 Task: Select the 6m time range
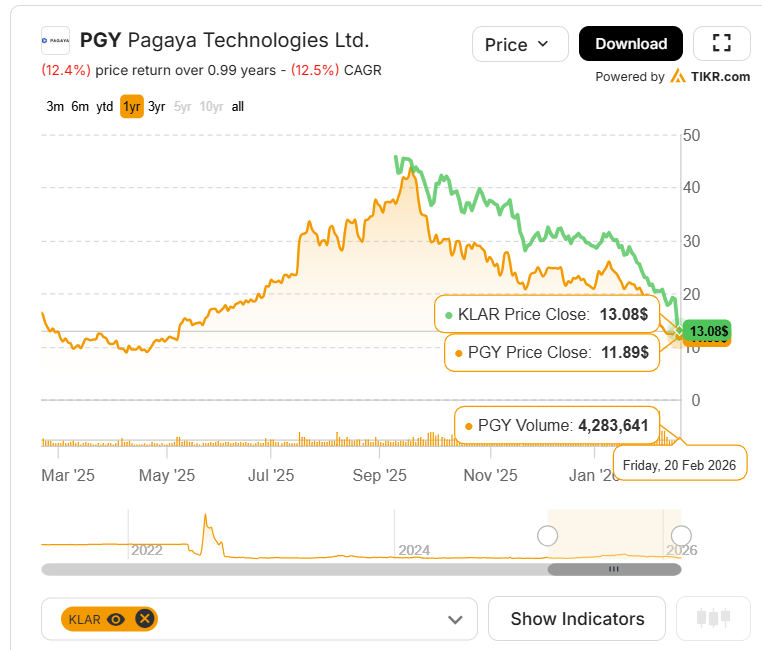[x=80, y=106]
